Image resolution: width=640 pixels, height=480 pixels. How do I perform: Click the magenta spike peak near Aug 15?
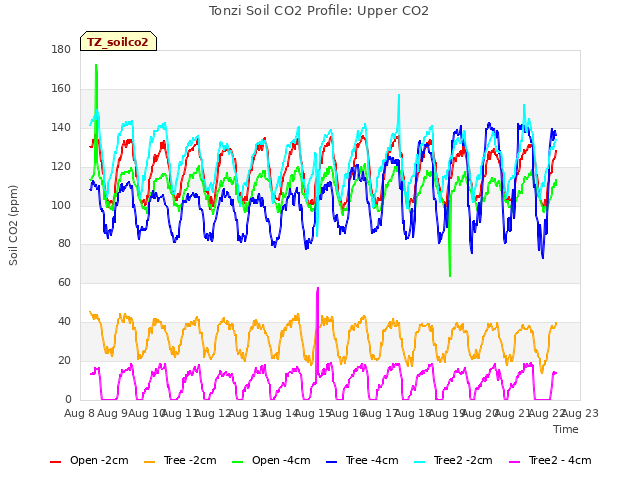[318, 288]
